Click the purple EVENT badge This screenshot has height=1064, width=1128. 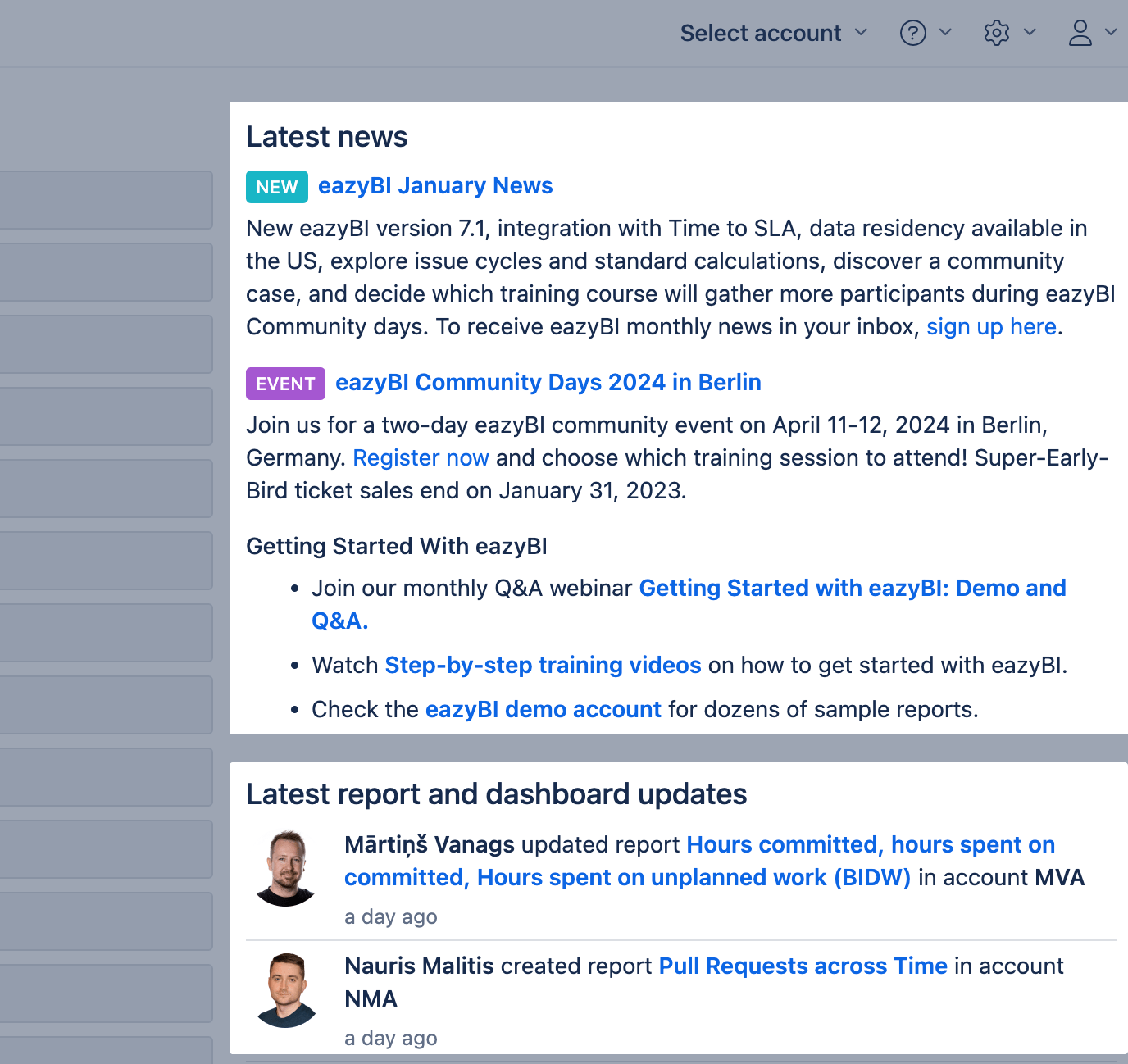285,384
